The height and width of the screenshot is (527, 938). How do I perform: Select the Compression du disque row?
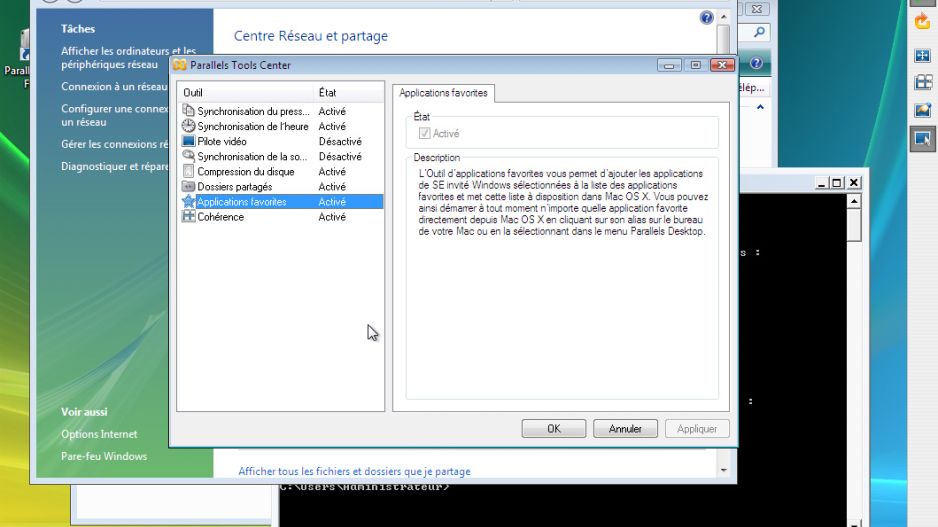pyautogui.click(x=281, y=171)
